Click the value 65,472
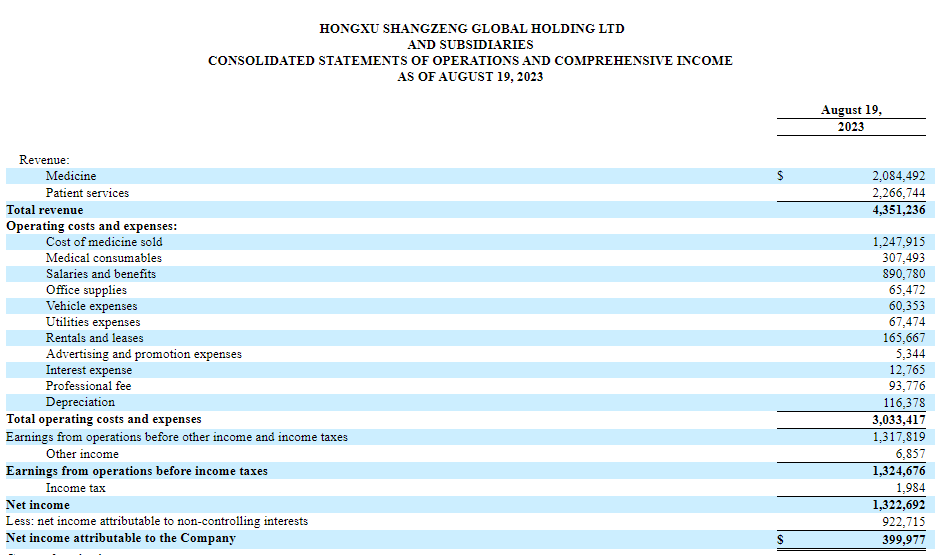Image resolution: width=937 pixels, height=555 pixels. click(x=907, y=290)
